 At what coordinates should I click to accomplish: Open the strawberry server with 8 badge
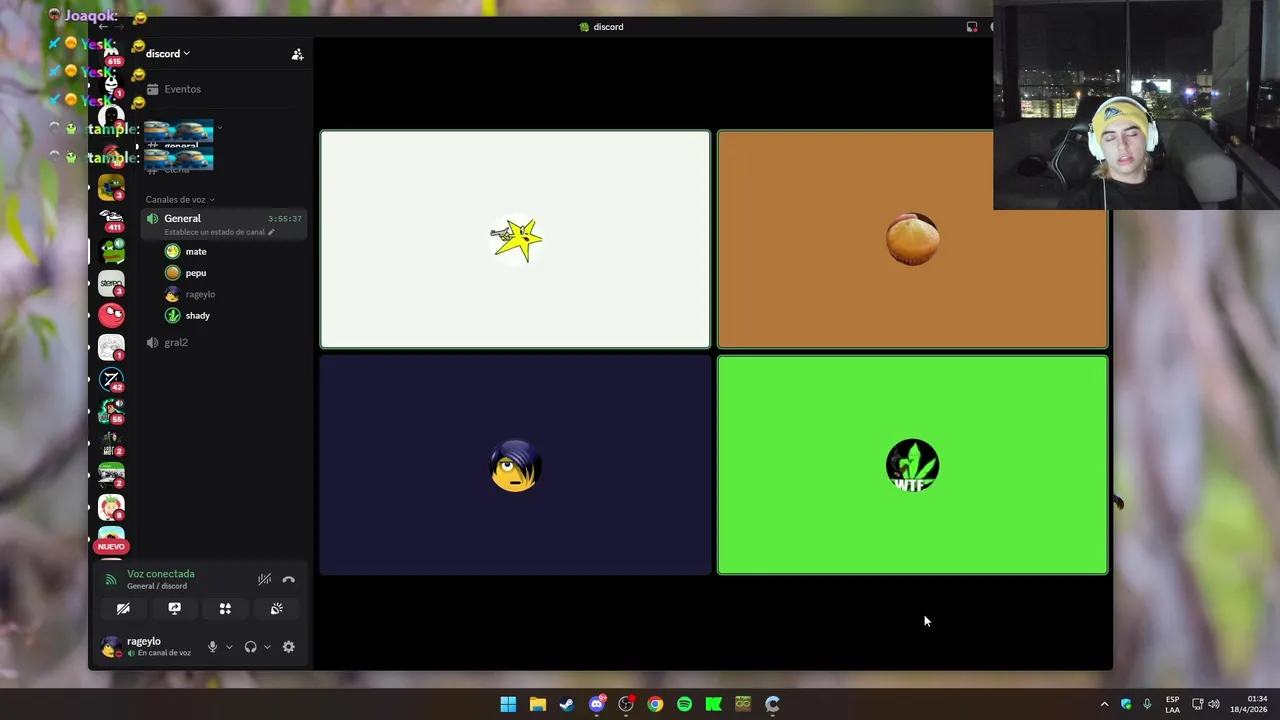[111, 507]
